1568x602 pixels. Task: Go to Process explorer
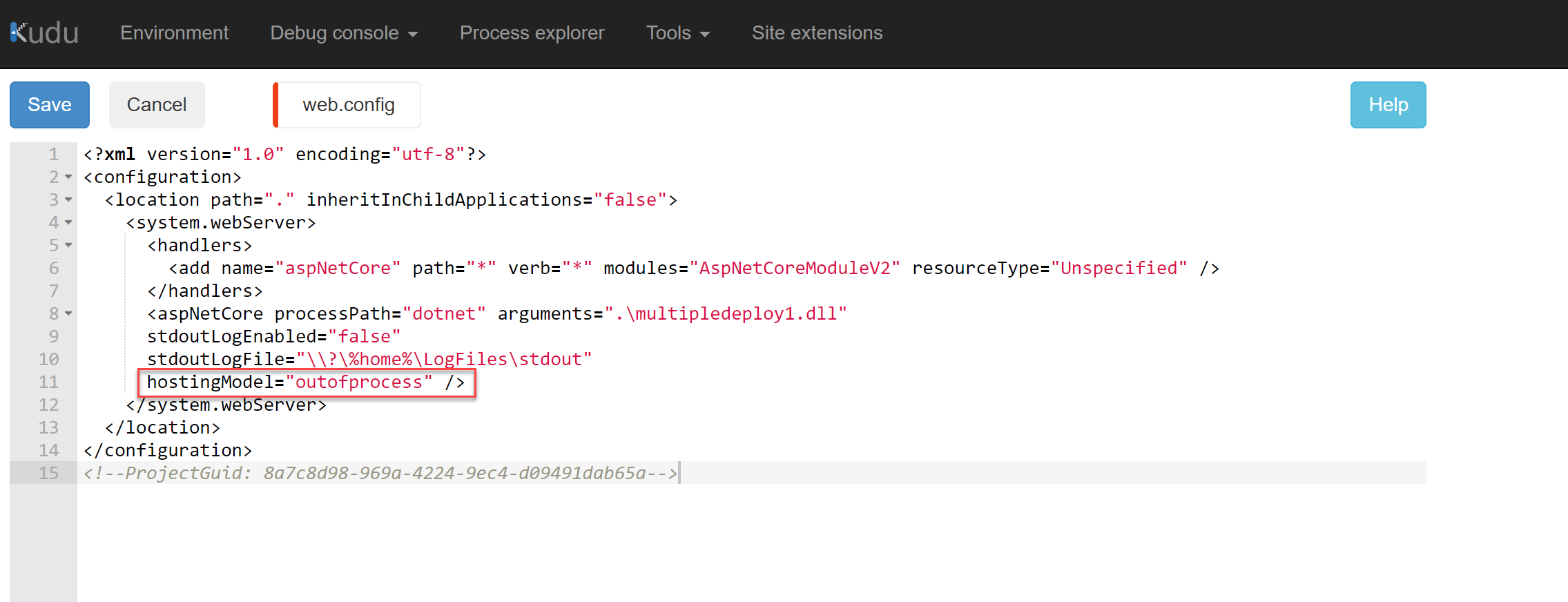point(532,33)
